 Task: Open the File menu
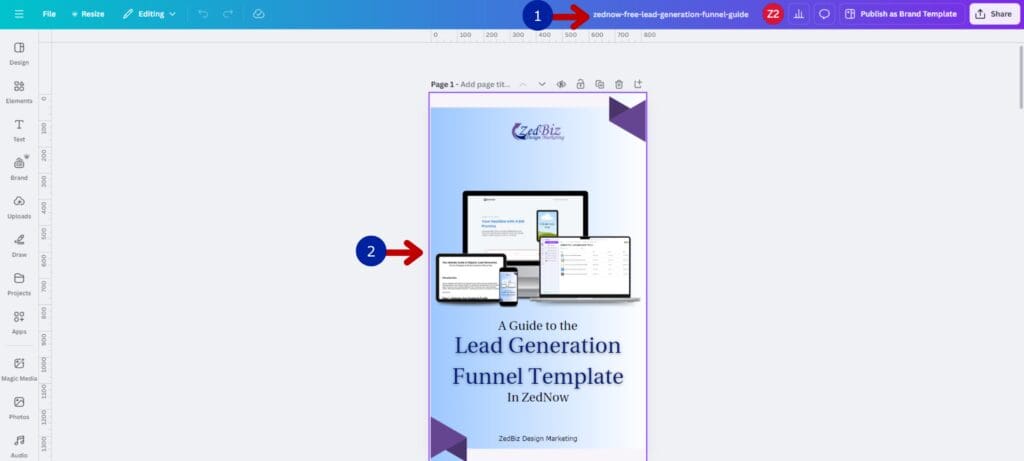pyautogui.click(x=49, y=14)
